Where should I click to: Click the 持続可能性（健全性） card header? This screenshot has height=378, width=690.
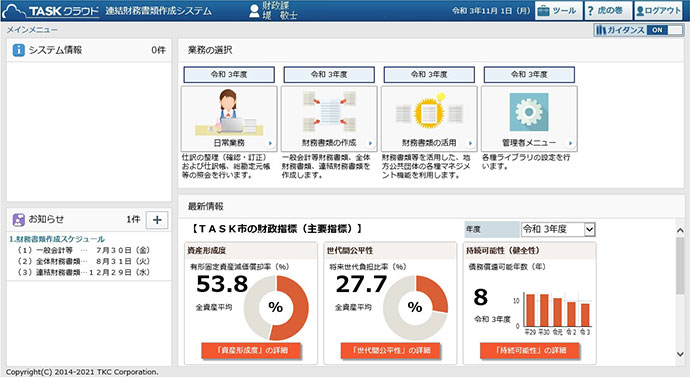[x=530, y=250]
